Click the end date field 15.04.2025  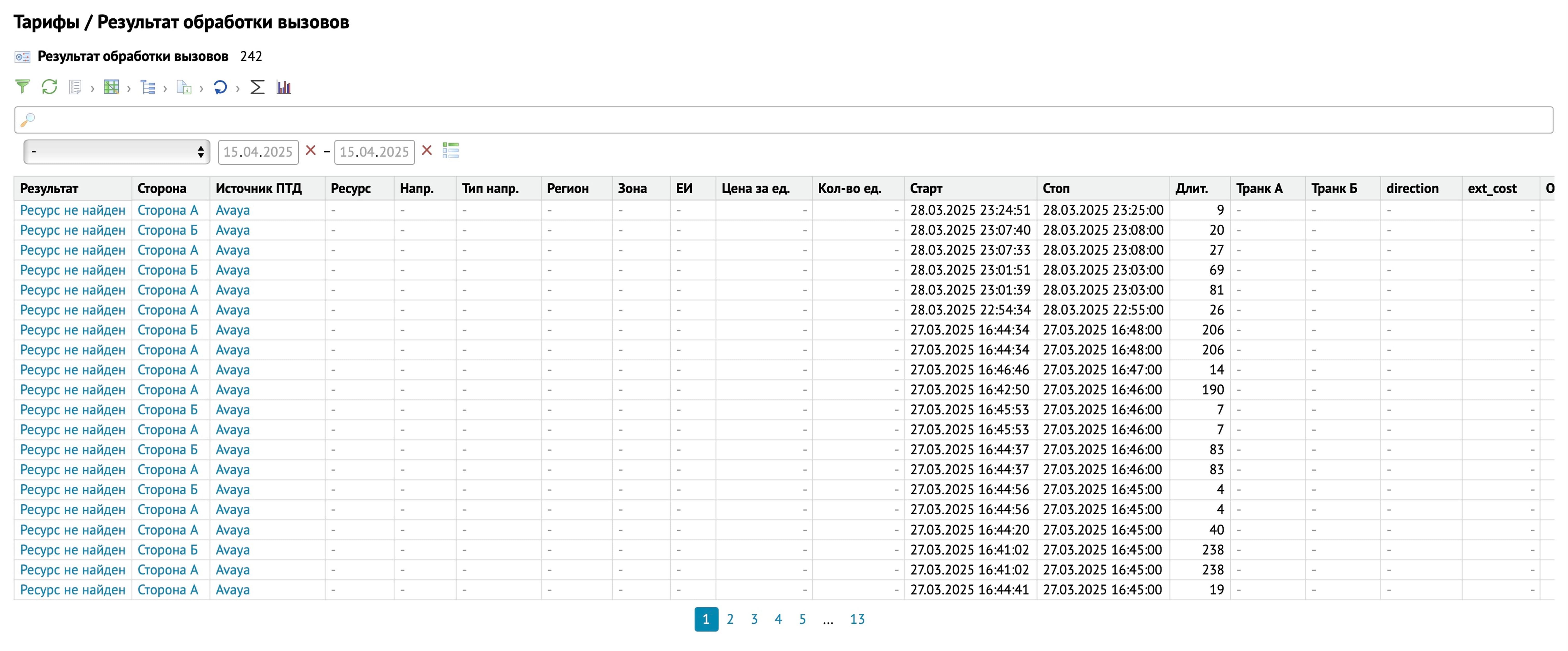click(x=374, y=152)
